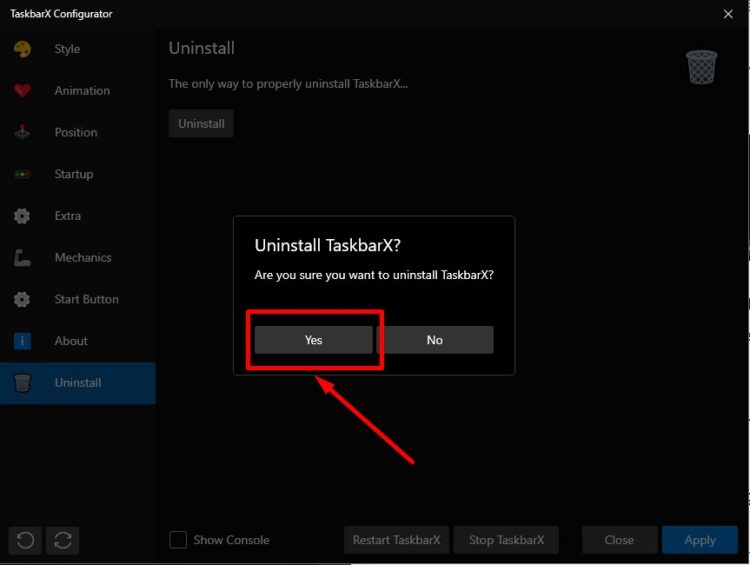
Task: Switch to the Startup tab label
Action: coord(74,174)
